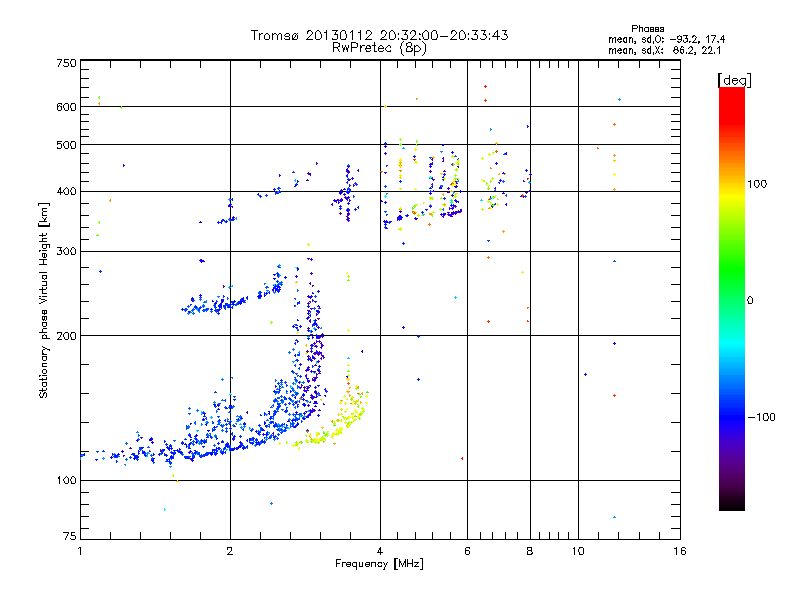800x600 pixels.
Task: Click the plot title "Tromsø 20130112 20:32:00-20:33:43"
Action: pos(379,35)
